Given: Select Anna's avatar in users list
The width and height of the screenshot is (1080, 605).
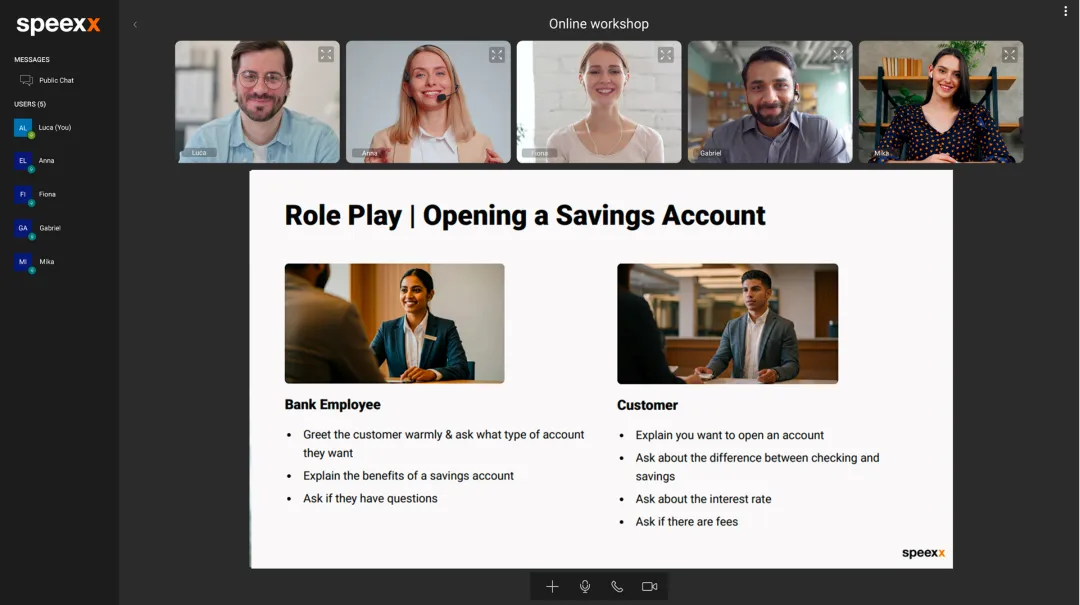Looking at the screenshot, I should 23,161.
